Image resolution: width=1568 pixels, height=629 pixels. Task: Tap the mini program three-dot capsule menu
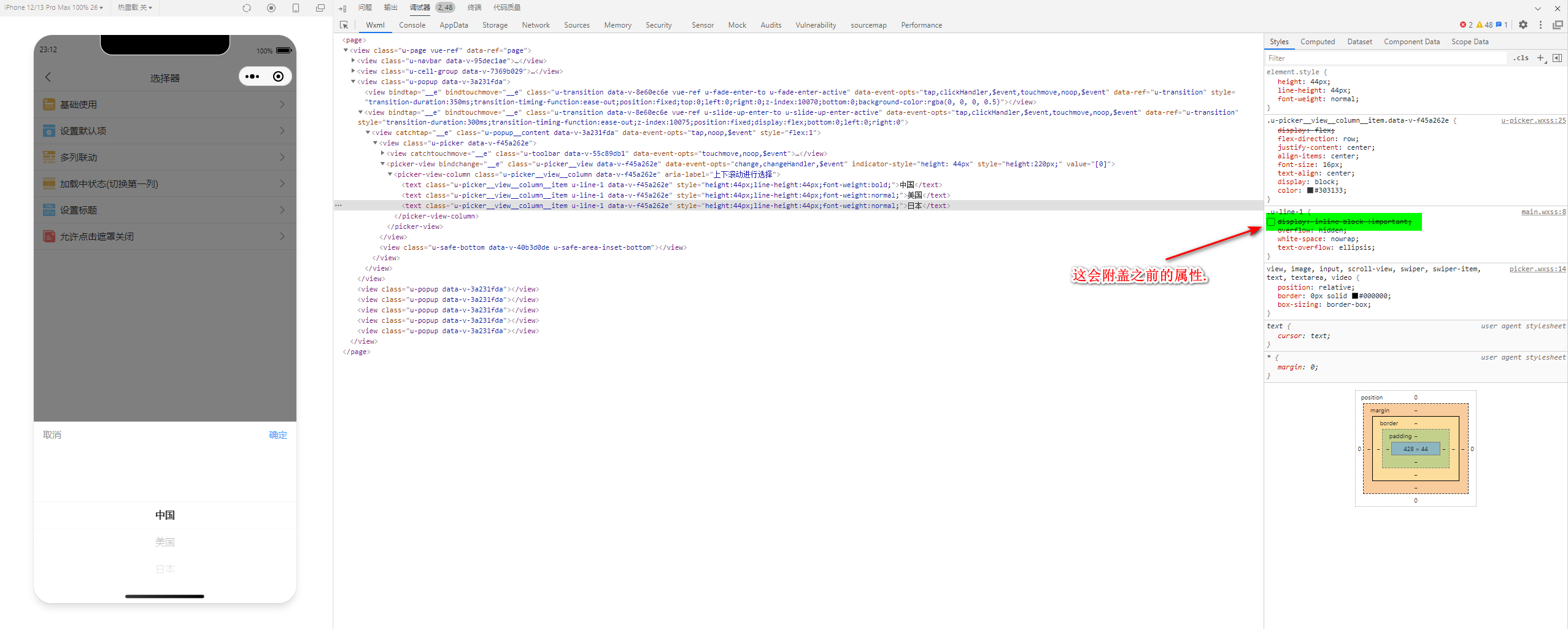pyautogui.click(x=252, y=77)
